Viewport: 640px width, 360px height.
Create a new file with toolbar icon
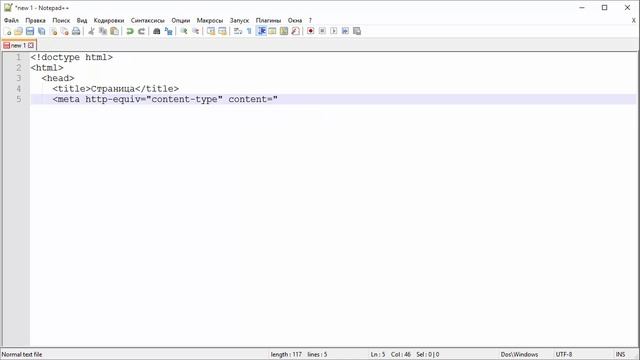pyautogui.click(x=7, y=31)
